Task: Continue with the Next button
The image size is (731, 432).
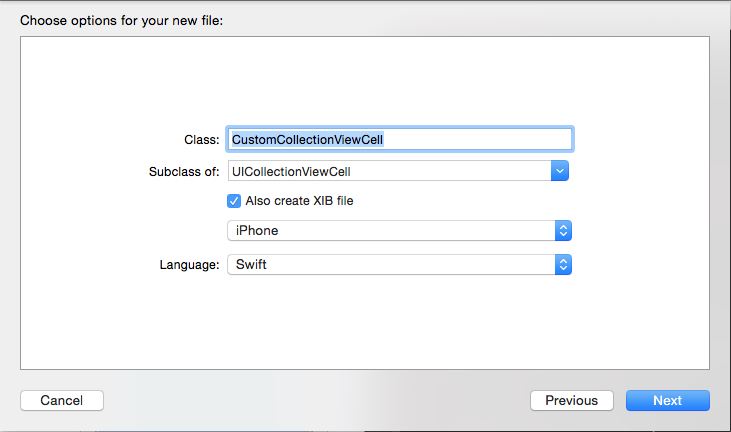Action: 668,400
